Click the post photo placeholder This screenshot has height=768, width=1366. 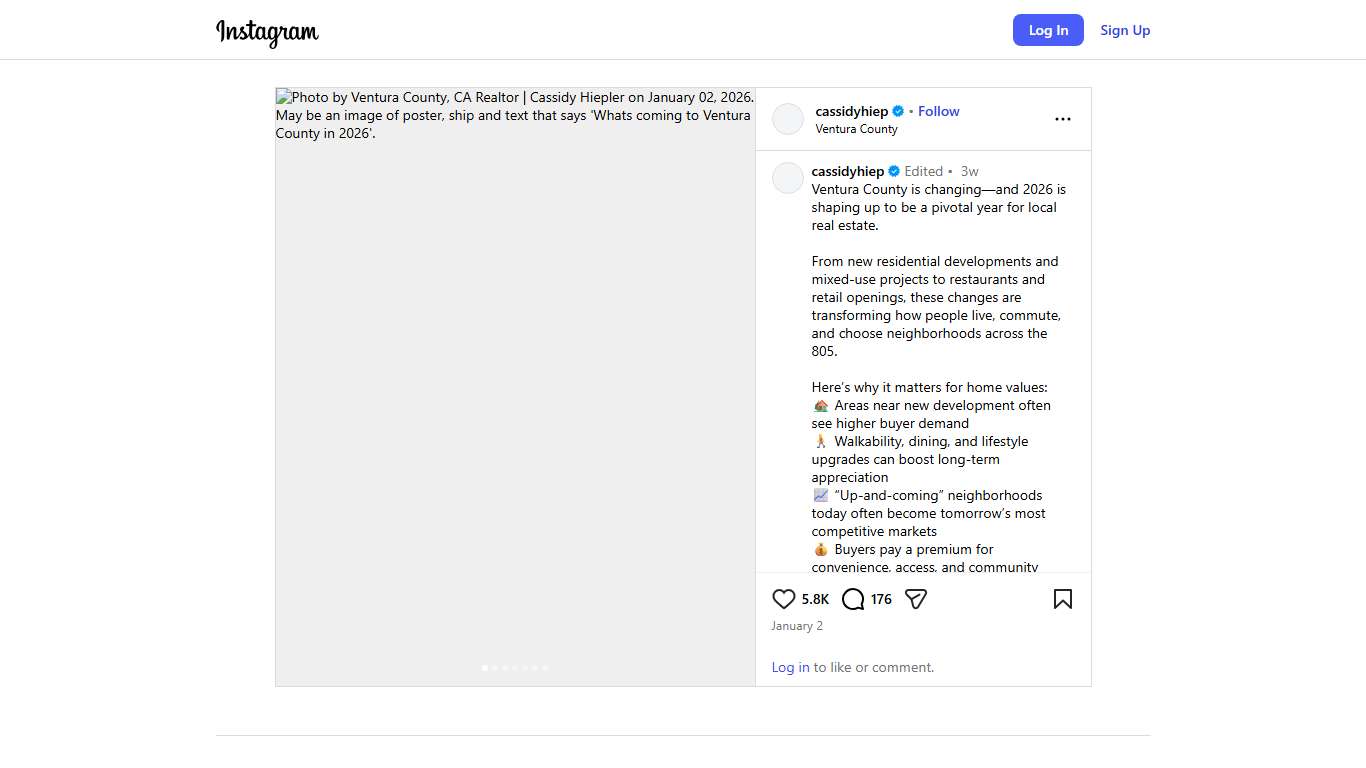pos(515,400)
